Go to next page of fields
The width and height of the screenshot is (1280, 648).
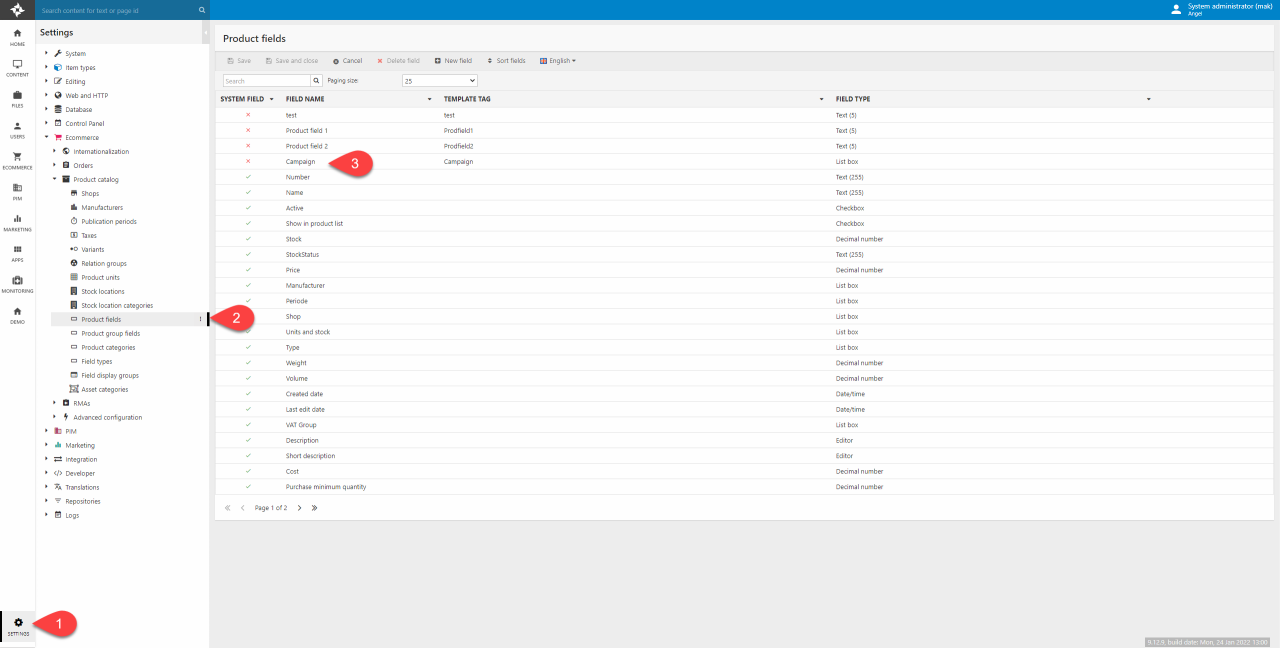(299, 508)
